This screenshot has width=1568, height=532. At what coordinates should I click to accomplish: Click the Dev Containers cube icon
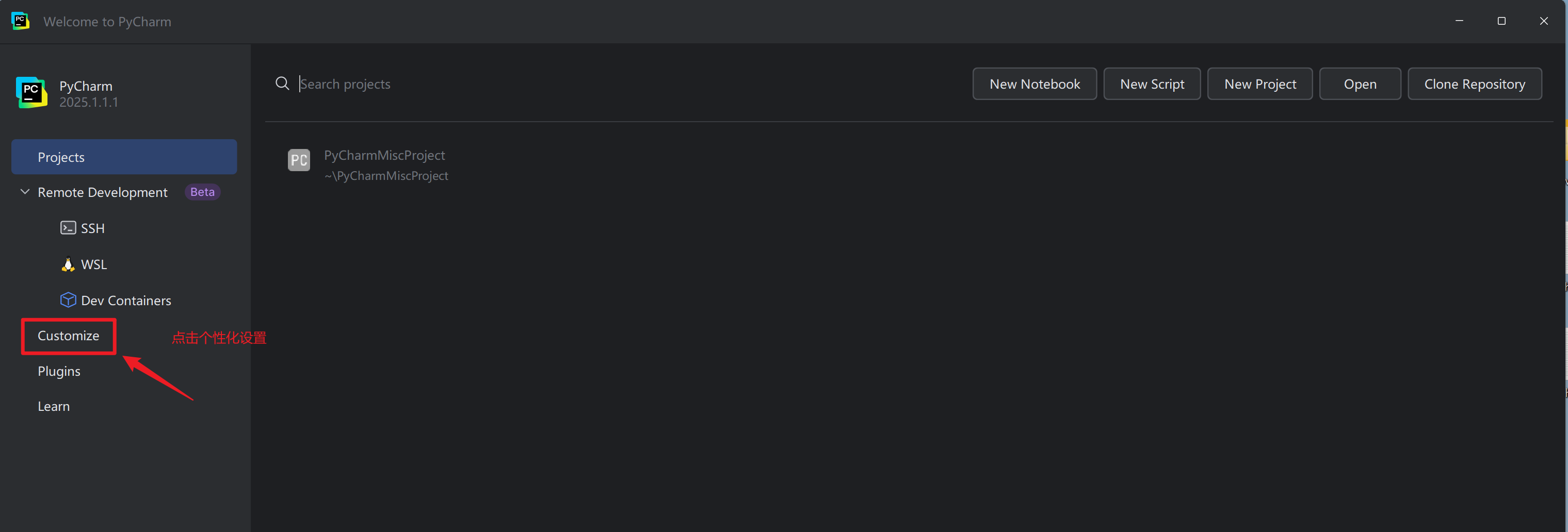pos(68,300)
